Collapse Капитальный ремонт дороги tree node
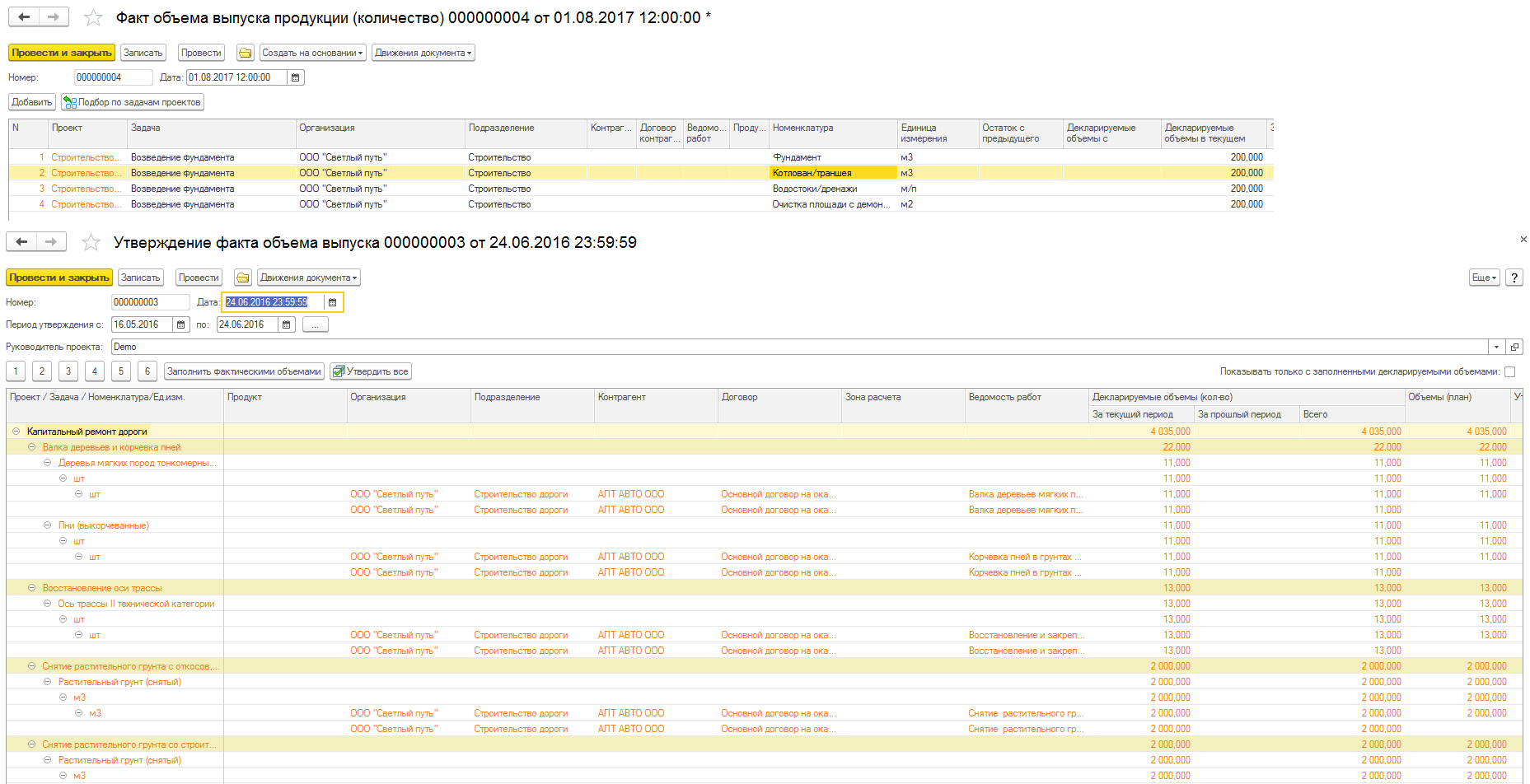The width and height of the screenshot is (1530, 784). coord(16,432)
